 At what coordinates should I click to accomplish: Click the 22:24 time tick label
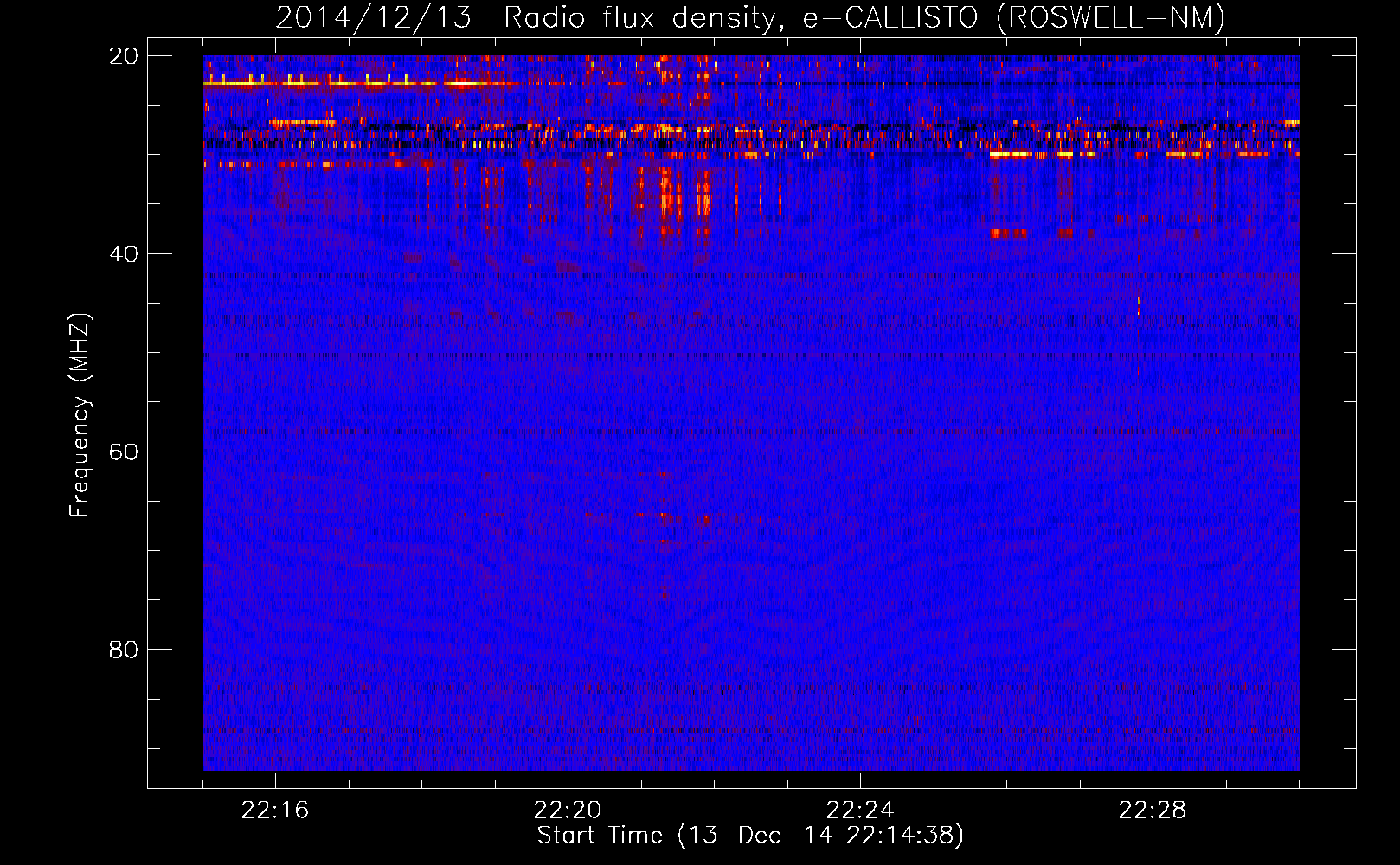click(859, 811)
